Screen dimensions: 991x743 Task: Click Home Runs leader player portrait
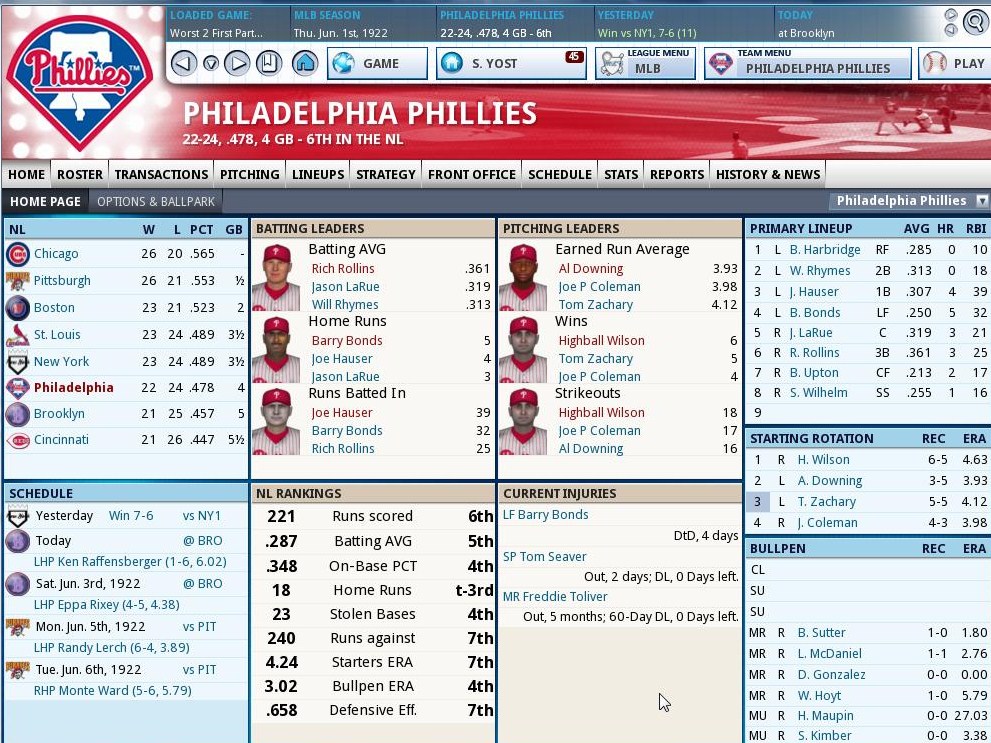276,349
